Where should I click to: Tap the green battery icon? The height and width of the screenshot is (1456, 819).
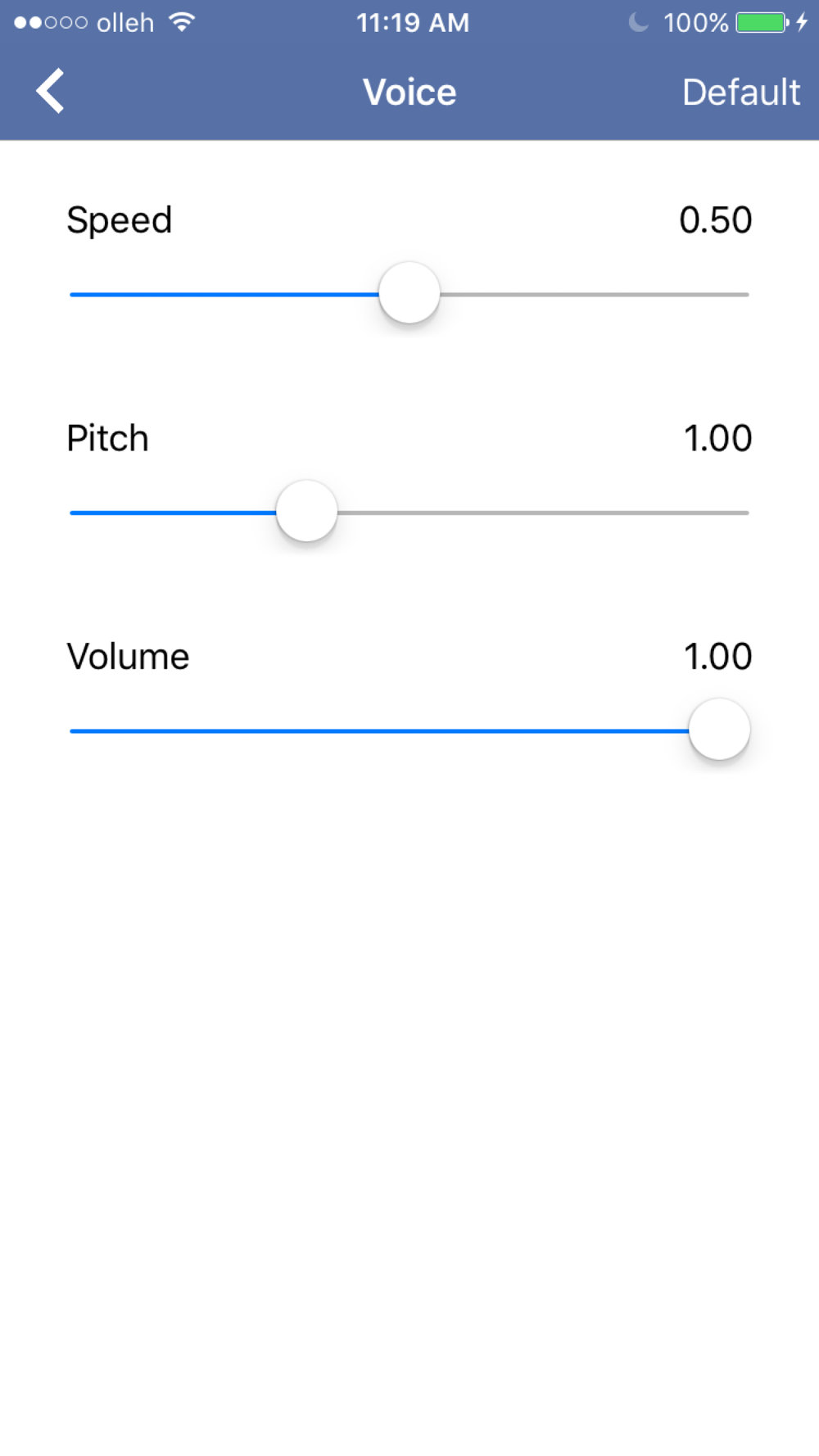[x=762, y=22]
